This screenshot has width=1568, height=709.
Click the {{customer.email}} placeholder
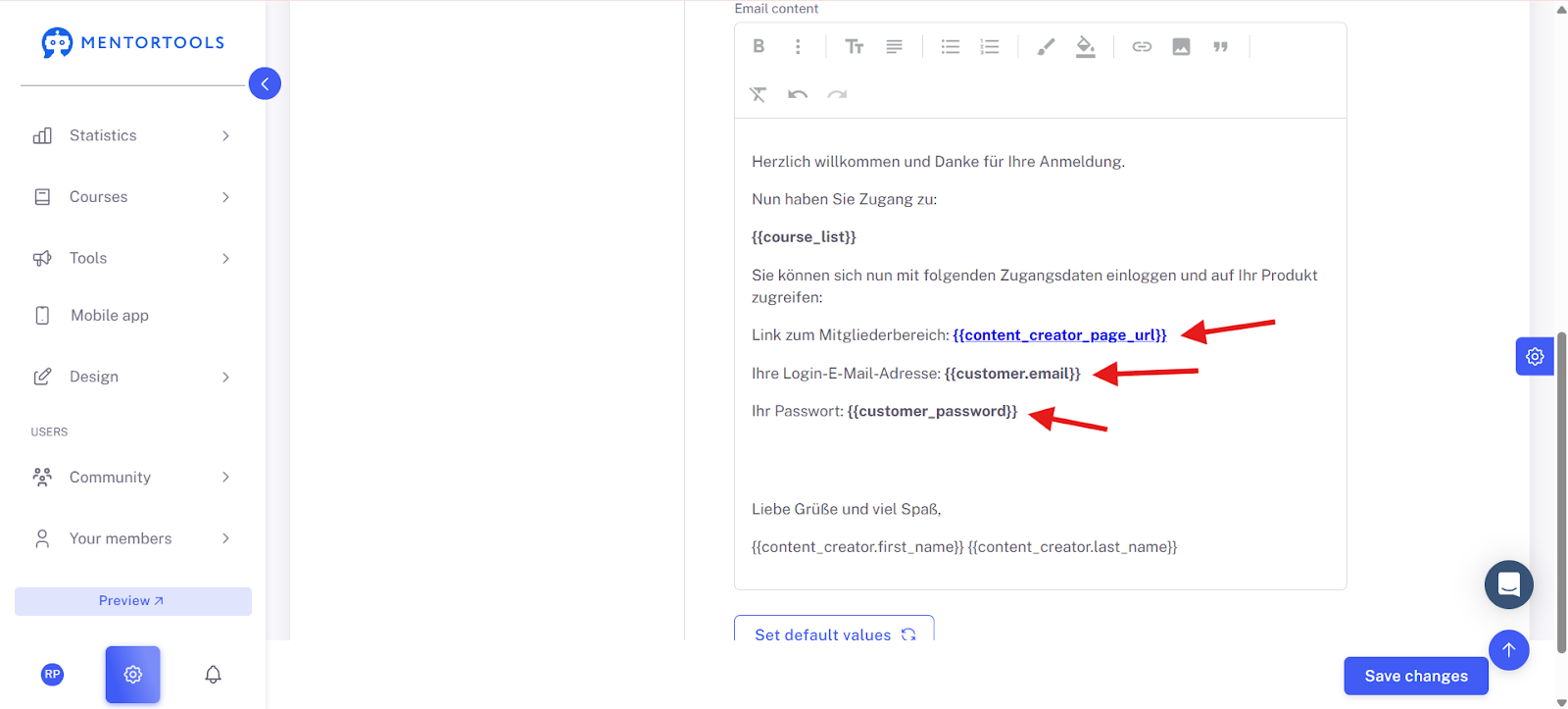click(x=1012, y=374)
